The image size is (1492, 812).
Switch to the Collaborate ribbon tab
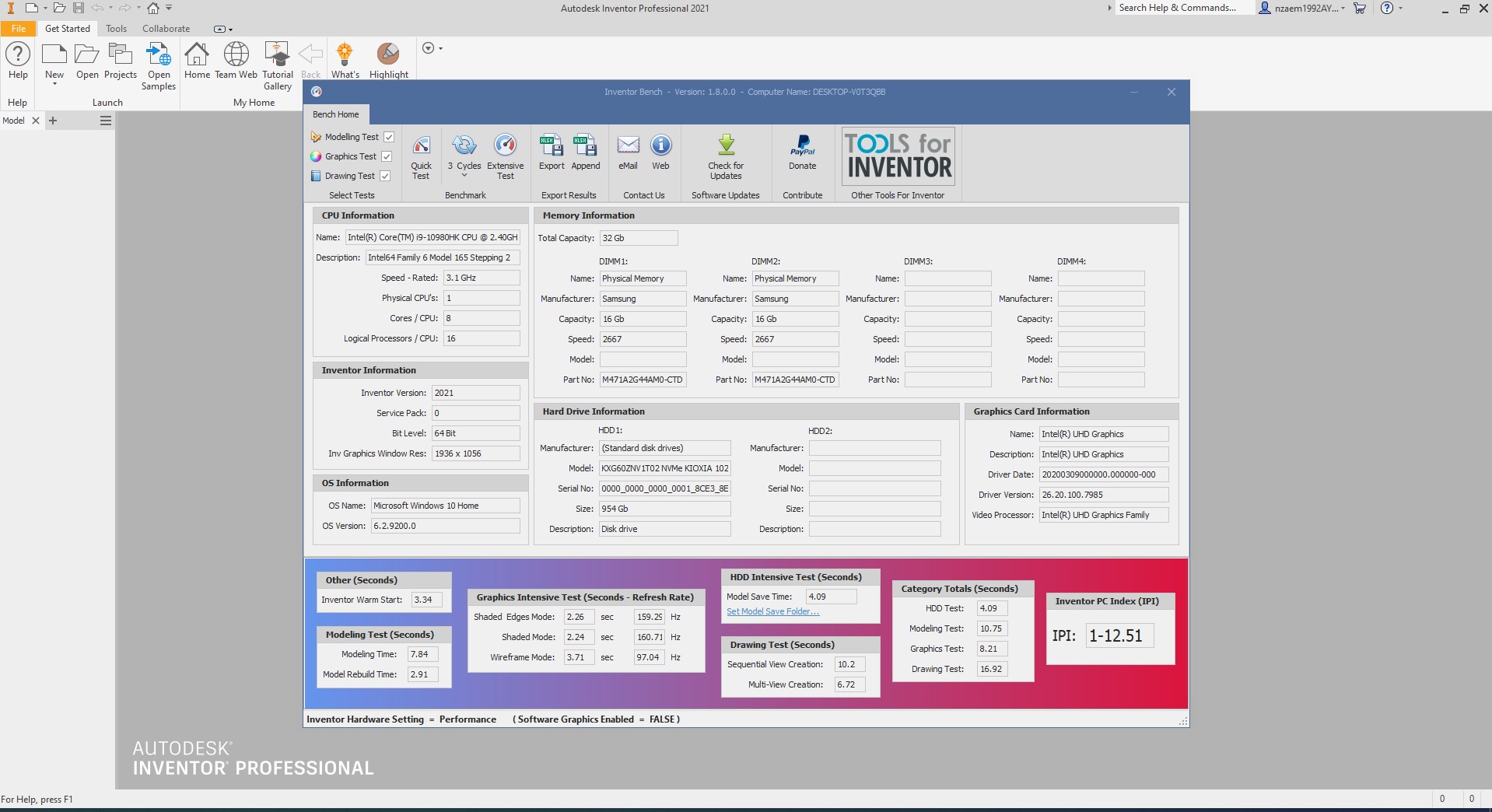pos(166,28)
